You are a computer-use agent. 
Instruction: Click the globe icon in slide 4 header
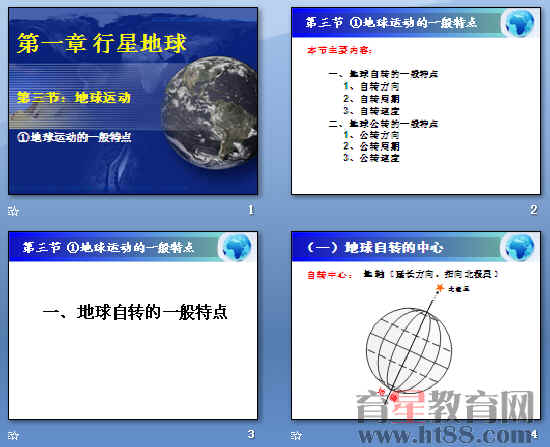(520, 247)
